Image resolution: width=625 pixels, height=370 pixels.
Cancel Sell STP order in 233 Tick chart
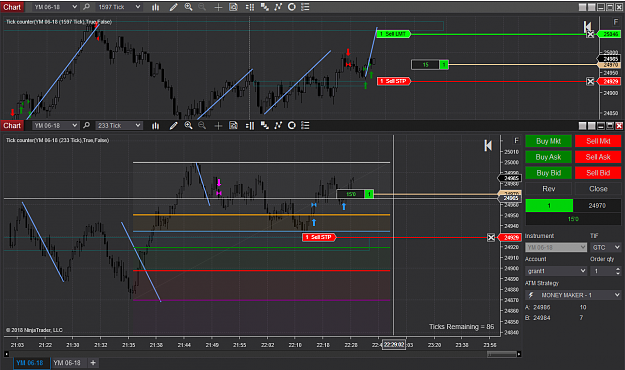coord(491,238)
